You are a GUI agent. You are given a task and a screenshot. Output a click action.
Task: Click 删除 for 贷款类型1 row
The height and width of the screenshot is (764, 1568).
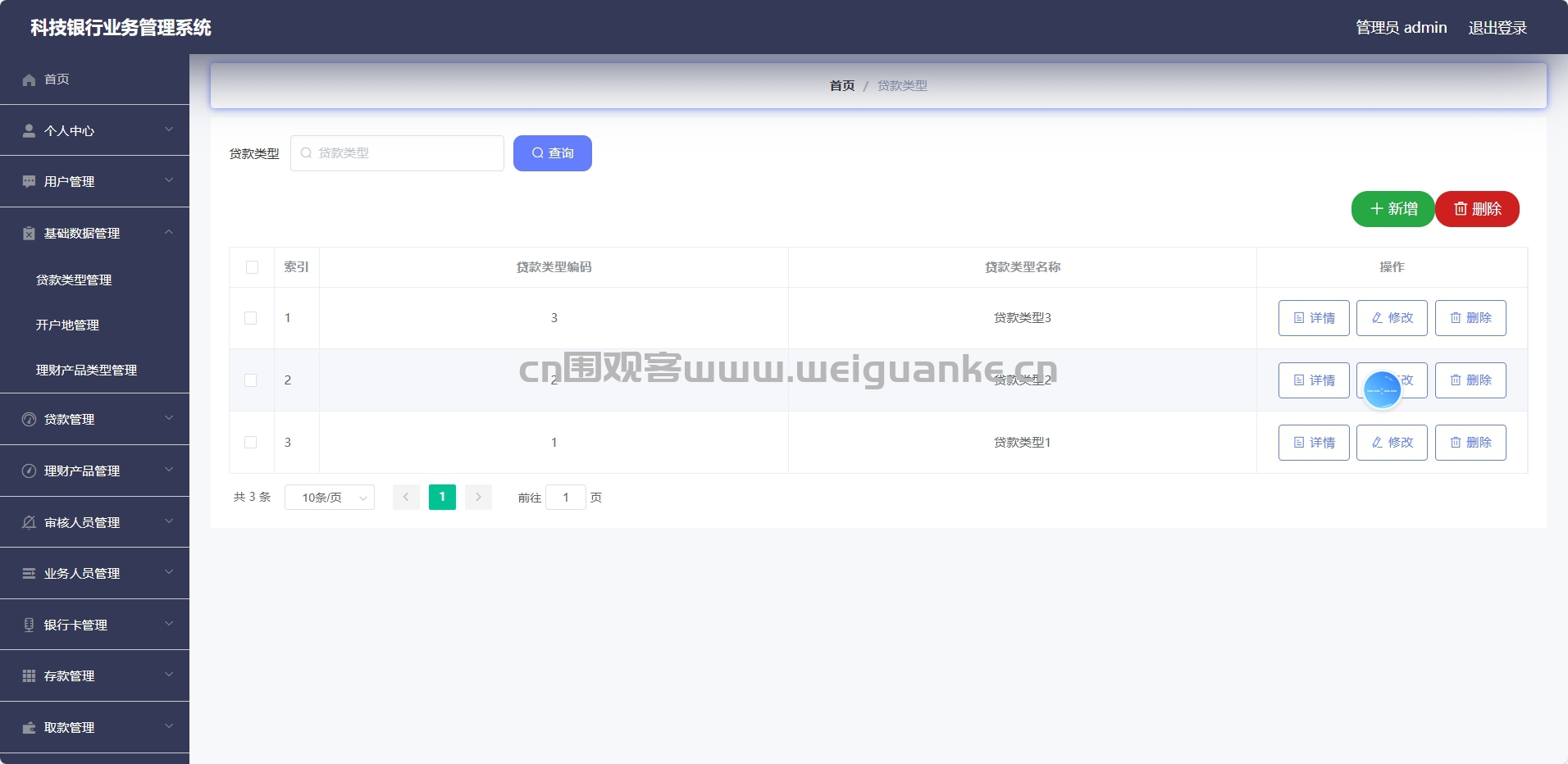[x=1470, y=443]
